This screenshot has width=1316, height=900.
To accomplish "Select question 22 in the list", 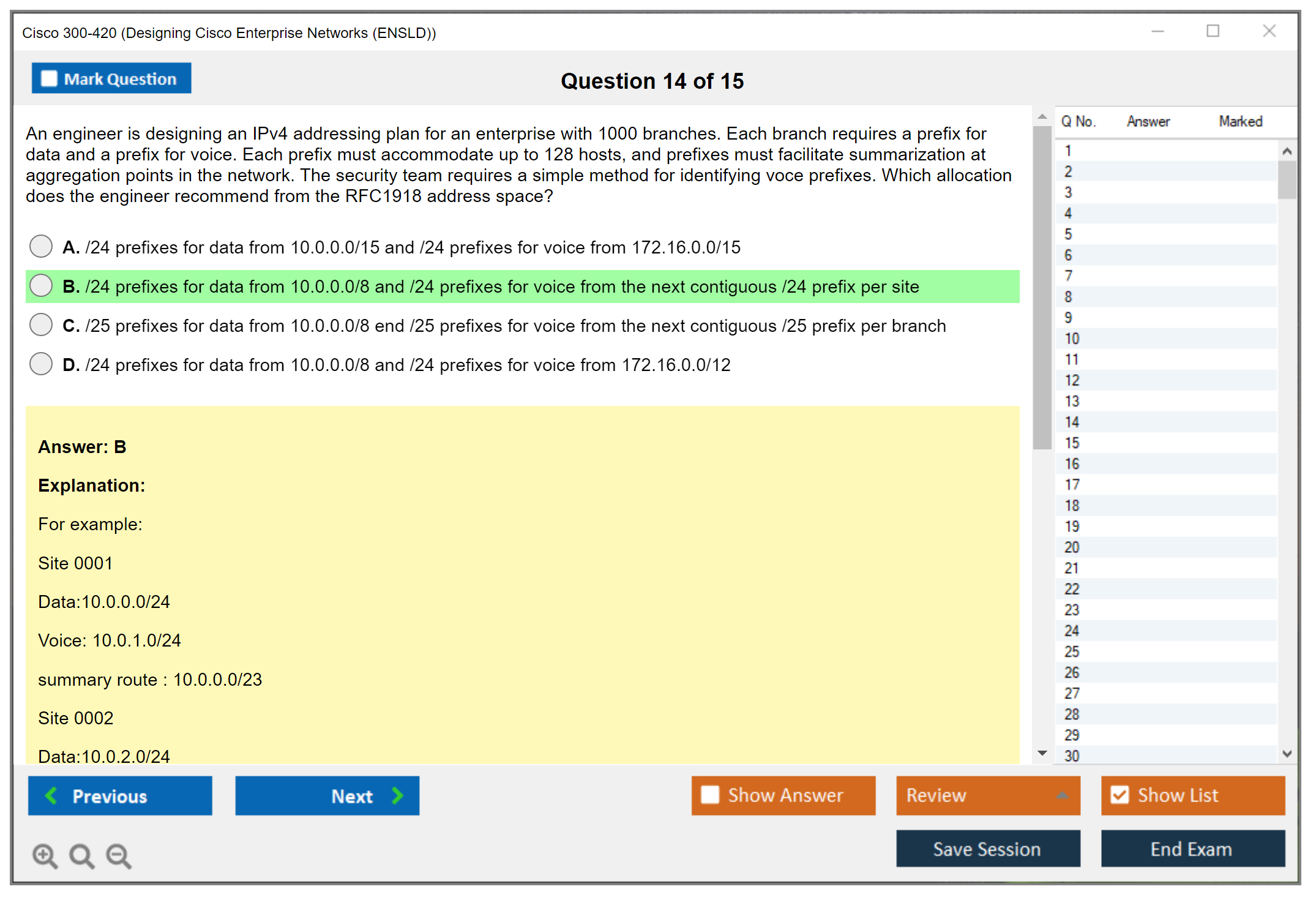I will click(1072, 589).
